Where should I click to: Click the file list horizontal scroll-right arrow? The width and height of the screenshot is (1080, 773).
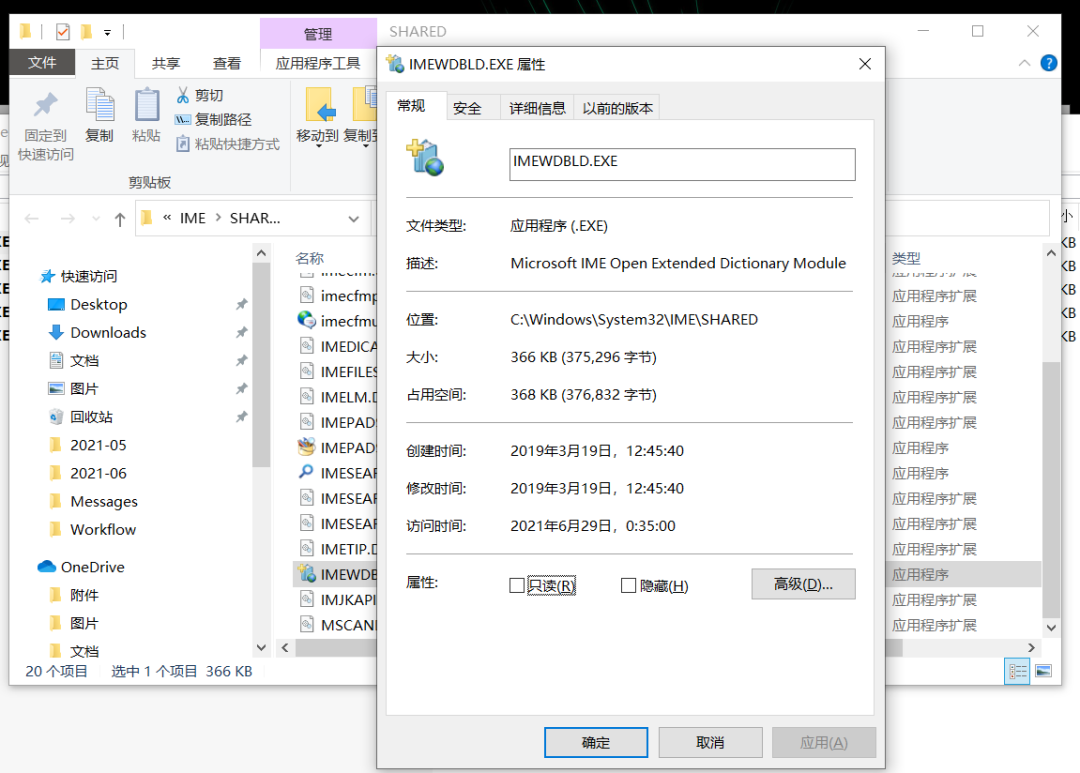pyautogui.click(x=1031, y=648)
